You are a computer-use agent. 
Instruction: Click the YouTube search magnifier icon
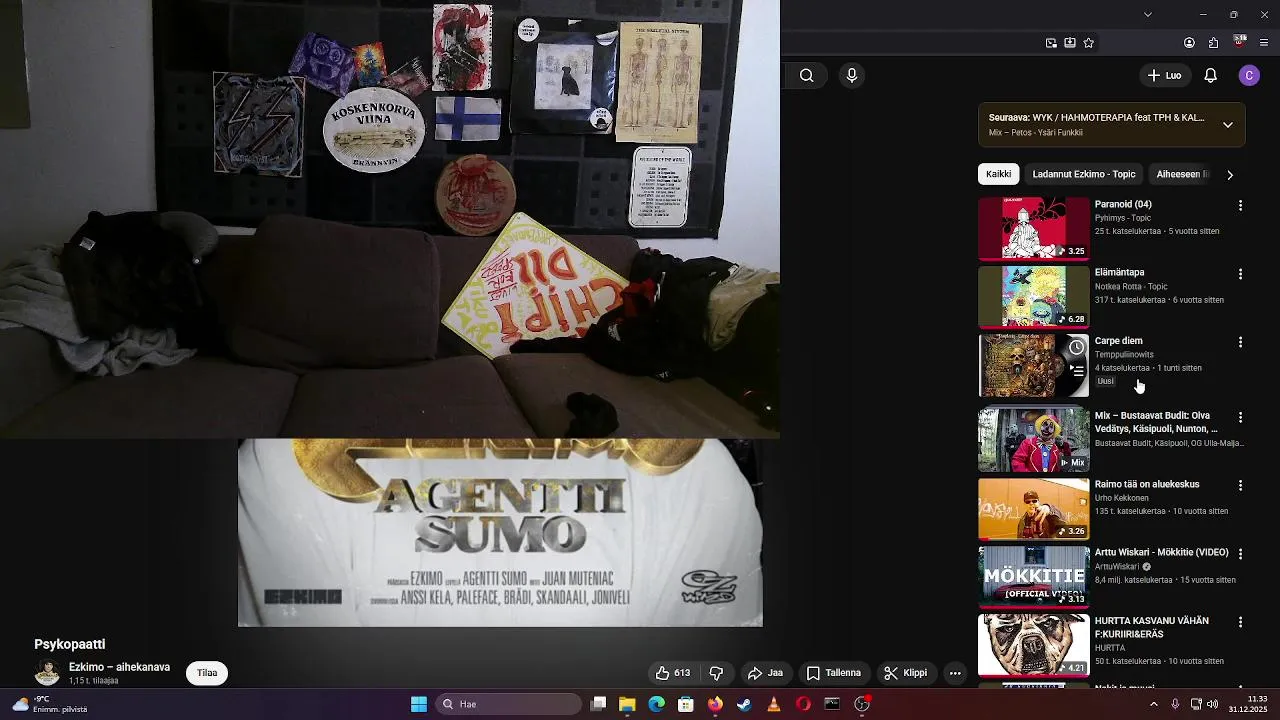(x=806, y=75)
